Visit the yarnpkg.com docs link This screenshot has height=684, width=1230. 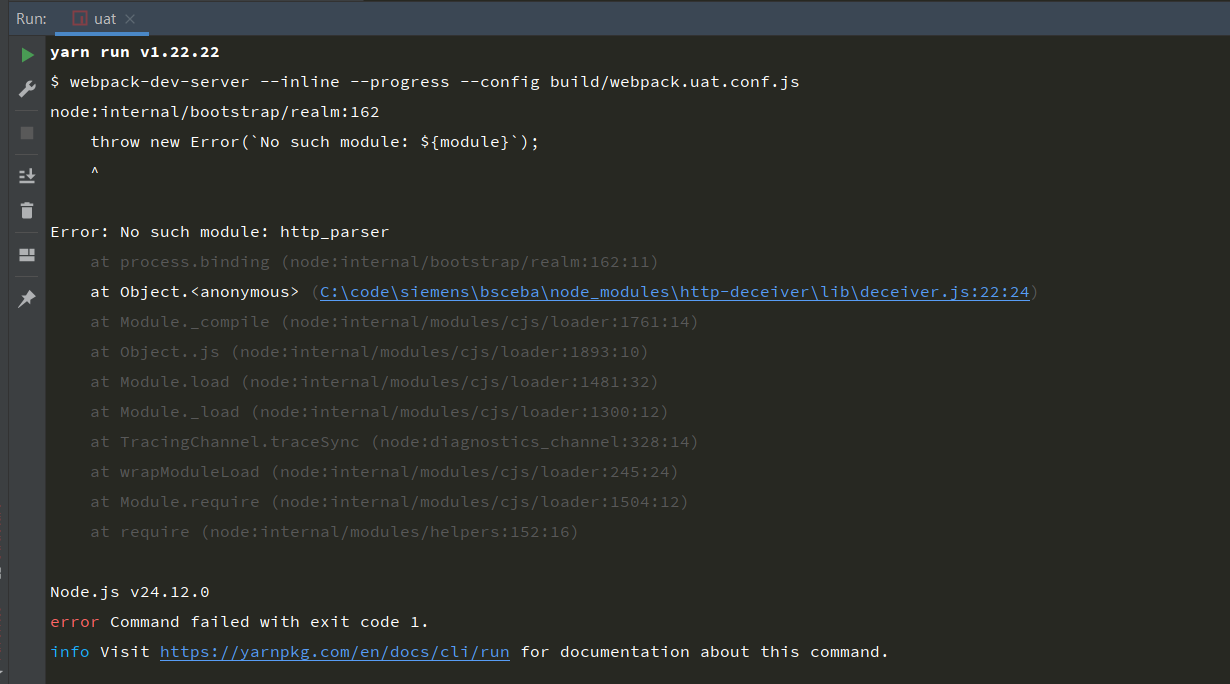tap(334, 652)
